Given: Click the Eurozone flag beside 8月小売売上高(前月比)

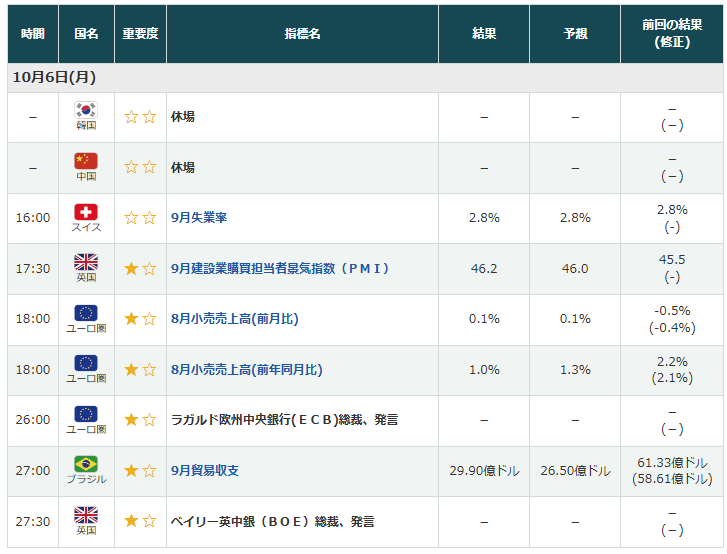Looking at the screenshot, I should click(x=86, y=313).
